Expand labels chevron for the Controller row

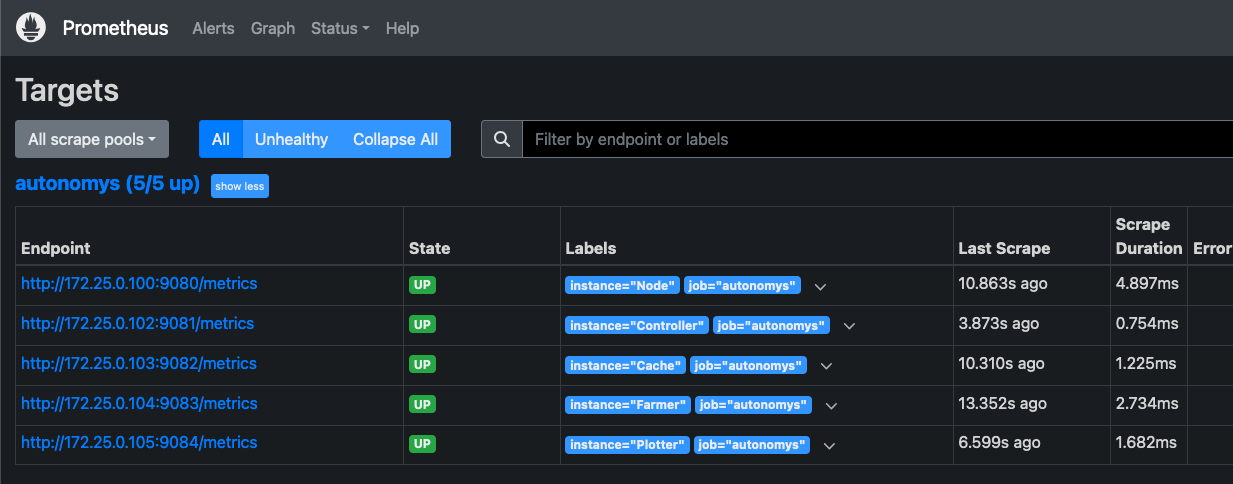pyautogui.click(x=849, y=326)
